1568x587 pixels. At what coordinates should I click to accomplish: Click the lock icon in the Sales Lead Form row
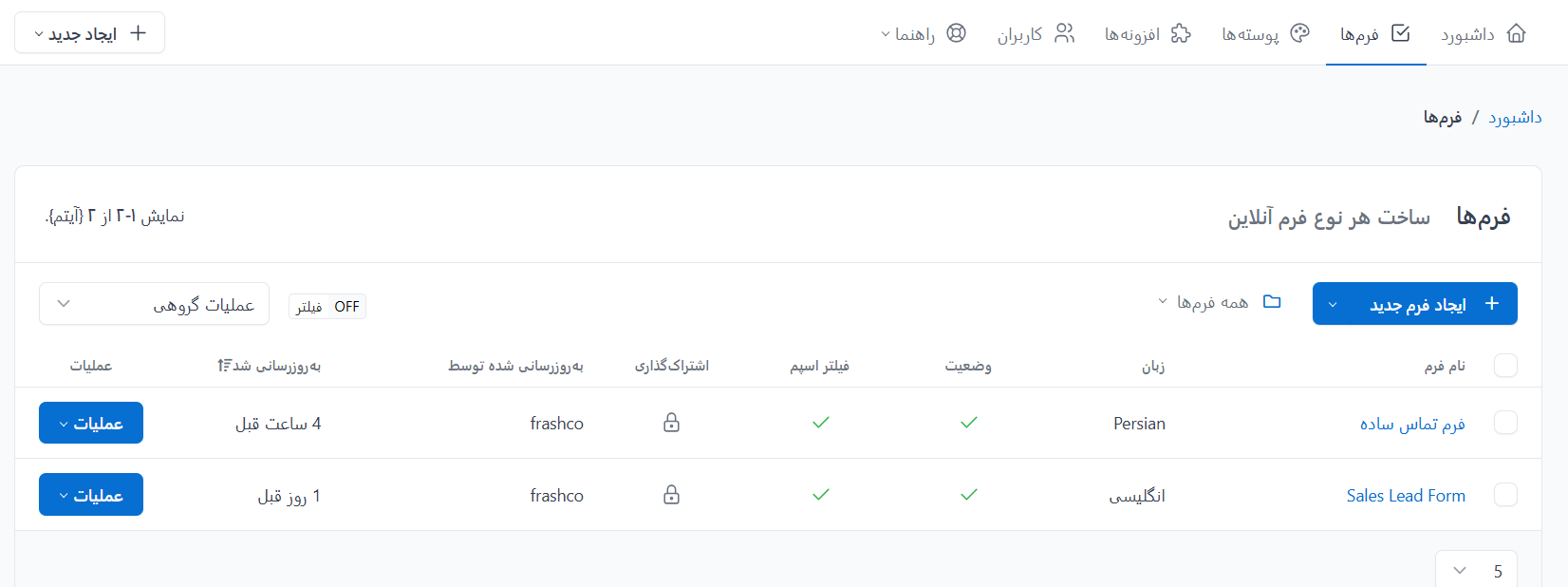coord(671,495)
